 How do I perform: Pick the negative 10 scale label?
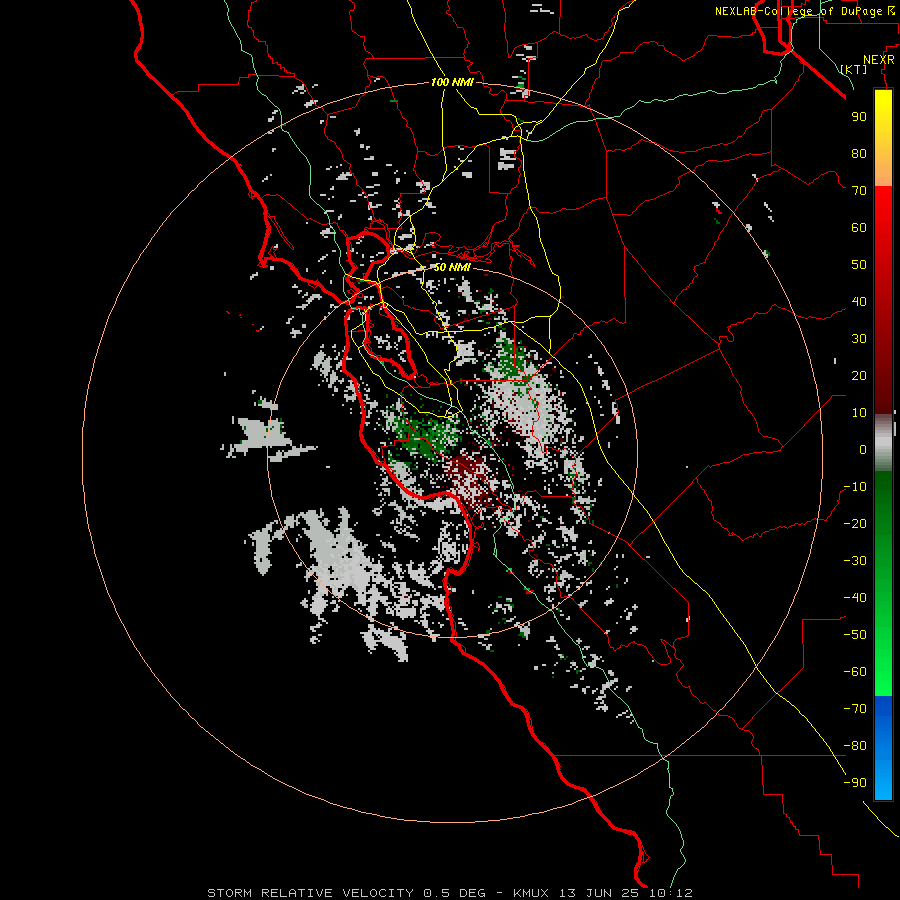point(855,487)
